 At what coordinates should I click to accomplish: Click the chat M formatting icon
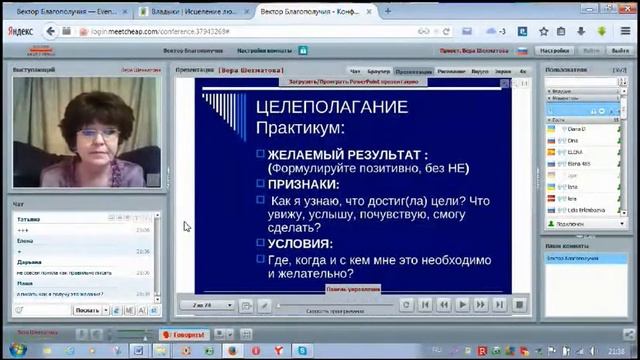click(129, 311)
